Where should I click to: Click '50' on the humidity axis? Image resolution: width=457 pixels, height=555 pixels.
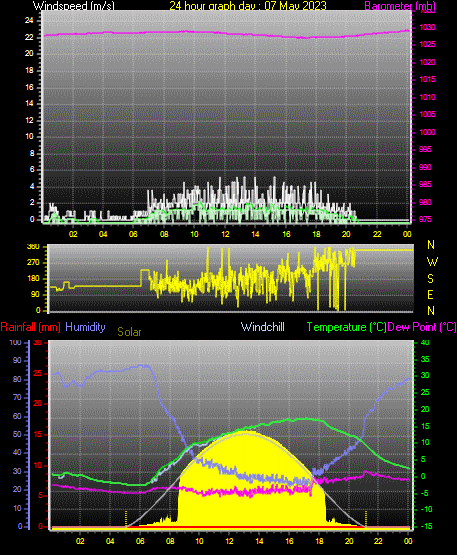pos(17,435)
